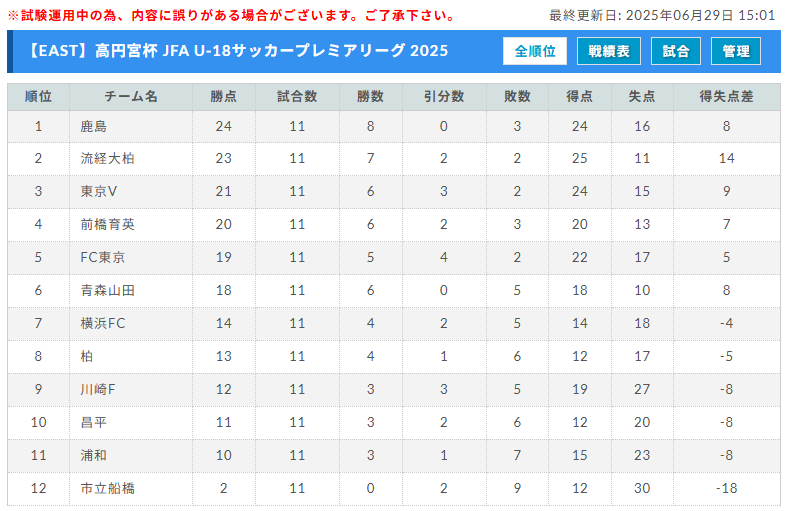The width and height of the screenshot is (787, 511).
Task: Click the チーム名 column header
Action: [131, 96]
